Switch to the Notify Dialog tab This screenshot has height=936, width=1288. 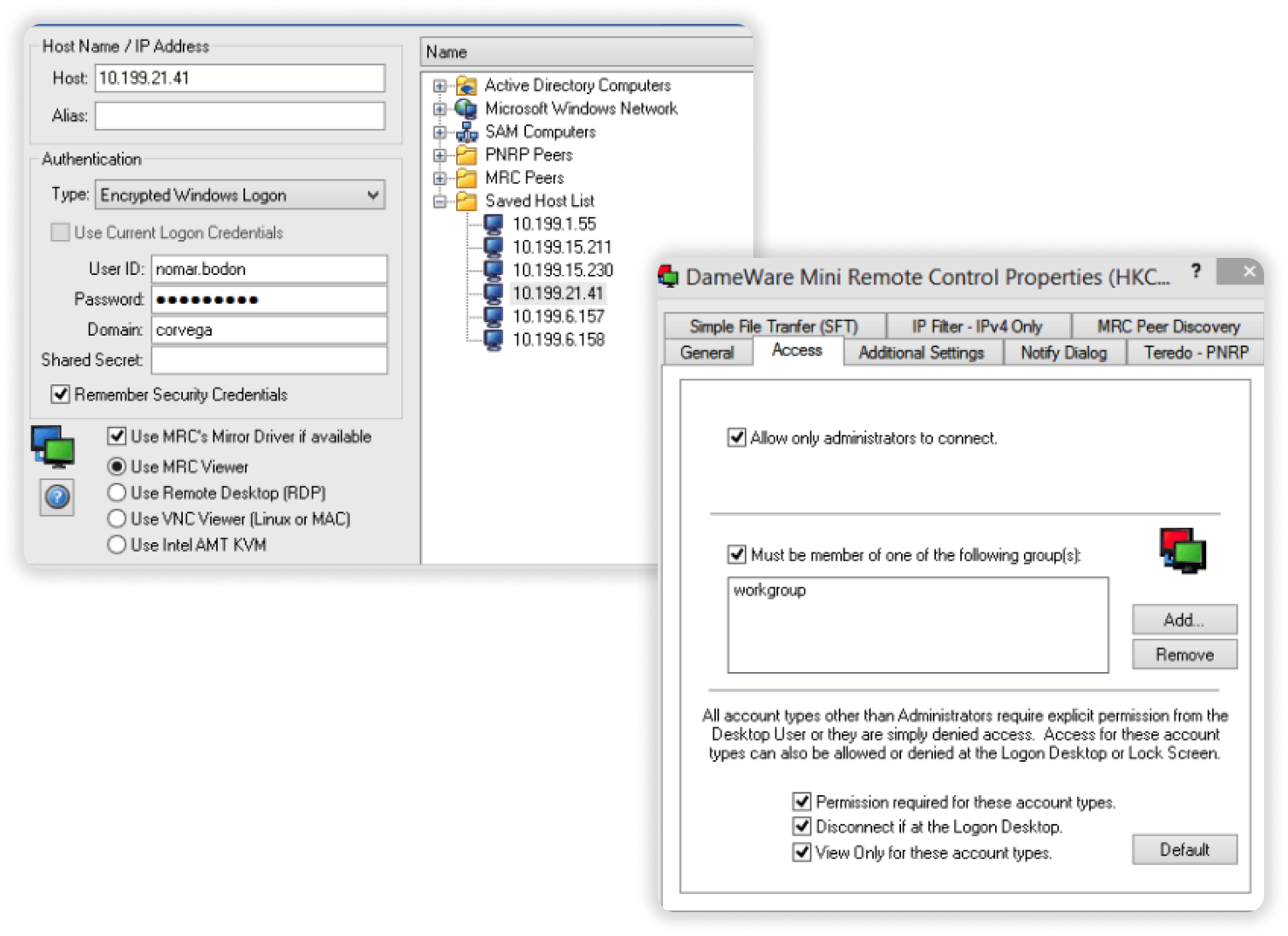(x=1063, y=353)
